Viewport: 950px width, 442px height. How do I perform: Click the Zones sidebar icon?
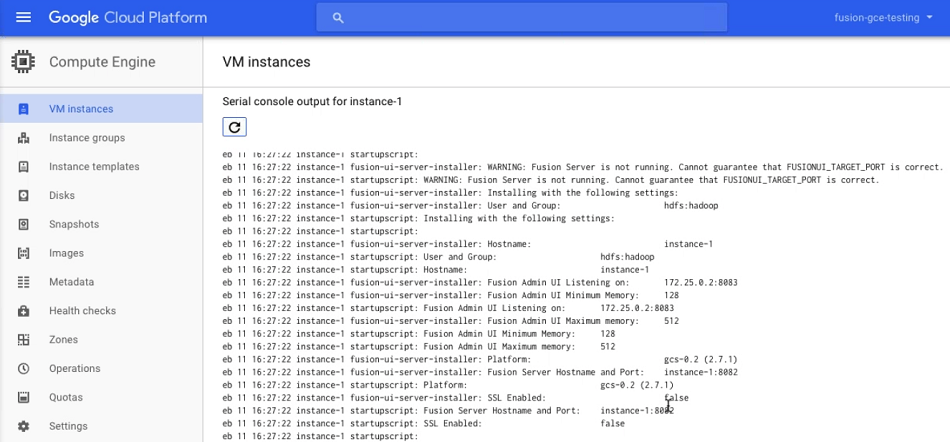pos(24,340)
